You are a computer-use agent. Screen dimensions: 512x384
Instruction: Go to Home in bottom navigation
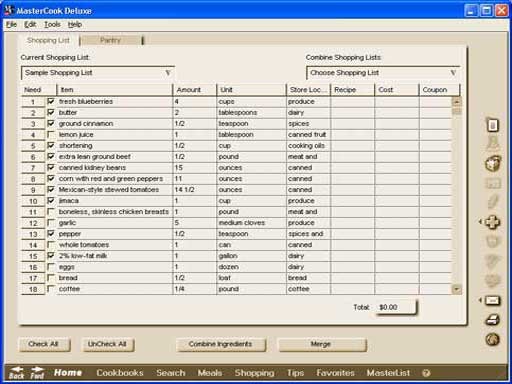68,373
